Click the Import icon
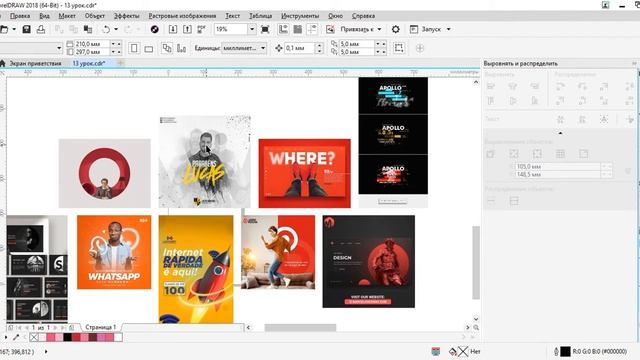The image size is (640, 360). pyautogui.click(x=173, y=29)
